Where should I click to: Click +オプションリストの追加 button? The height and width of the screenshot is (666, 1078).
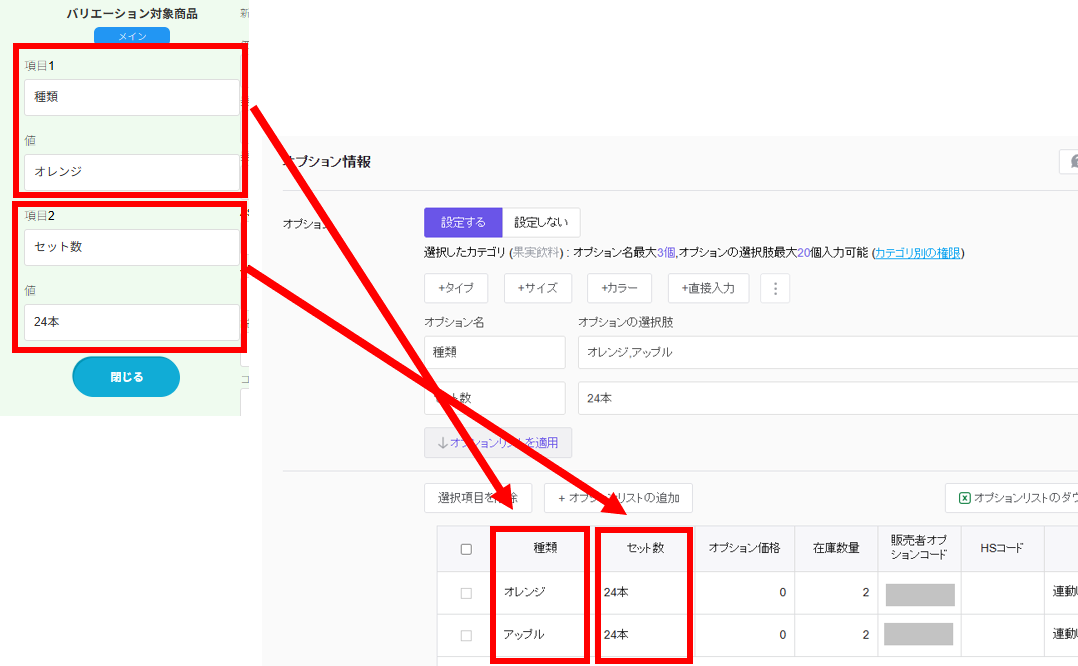pyautogui.click(x=618, y=498)
